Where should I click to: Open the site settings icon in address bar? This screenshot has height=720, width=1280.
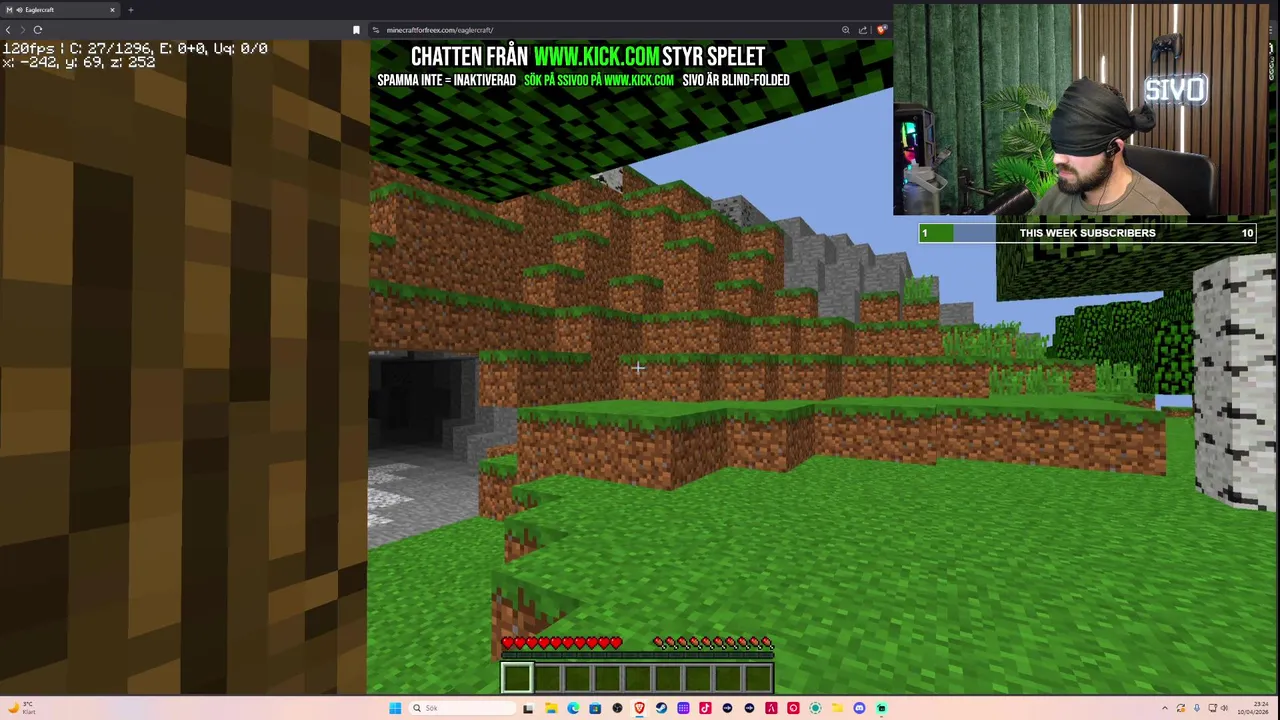(376, 30)
